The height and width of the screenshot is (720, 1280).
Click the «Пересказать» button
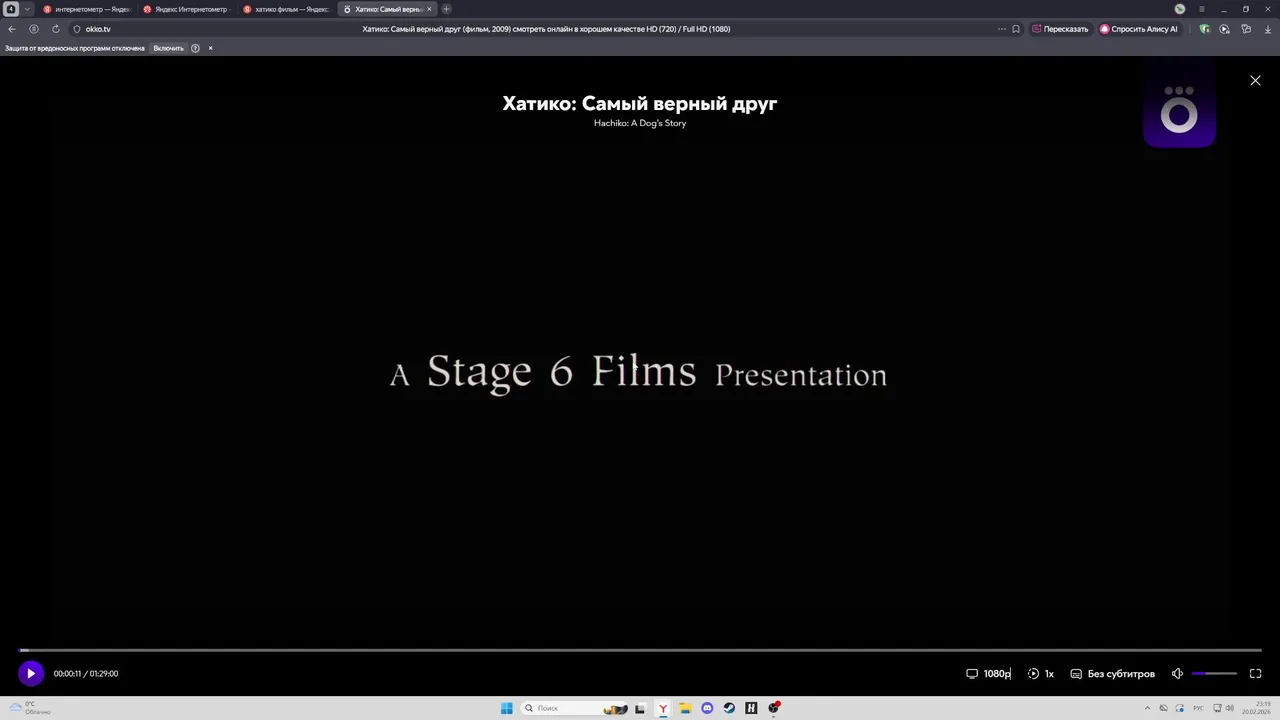tap(1060, 29)
